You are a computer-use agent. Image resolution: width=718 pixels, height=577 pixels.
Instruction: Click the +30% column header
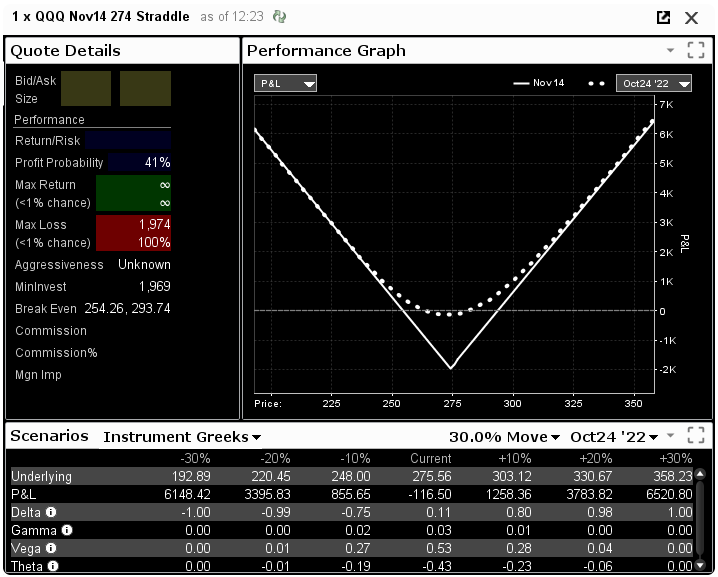(676, 458)
